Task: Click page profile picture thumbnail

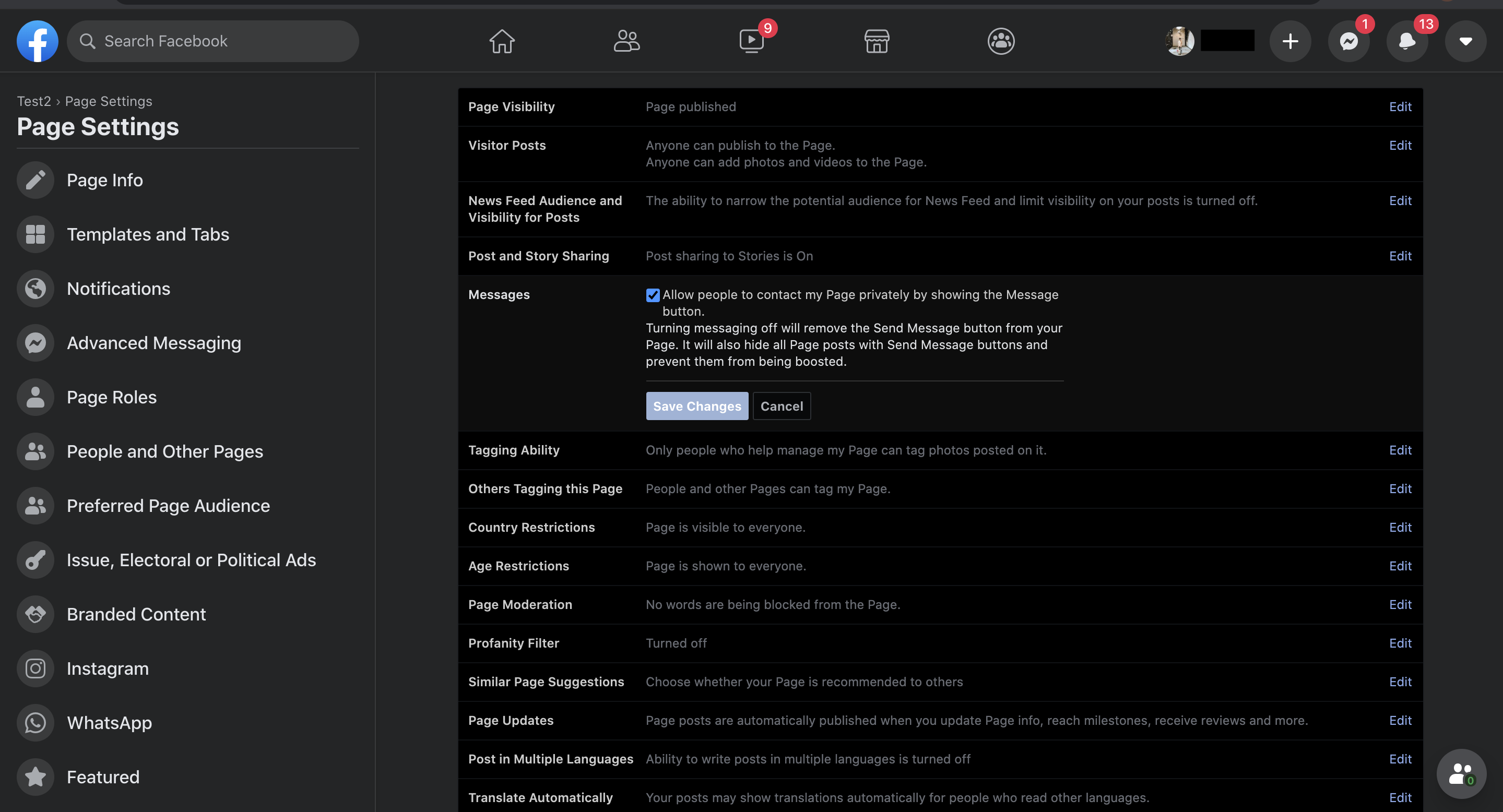Action: pos(1181,40)
